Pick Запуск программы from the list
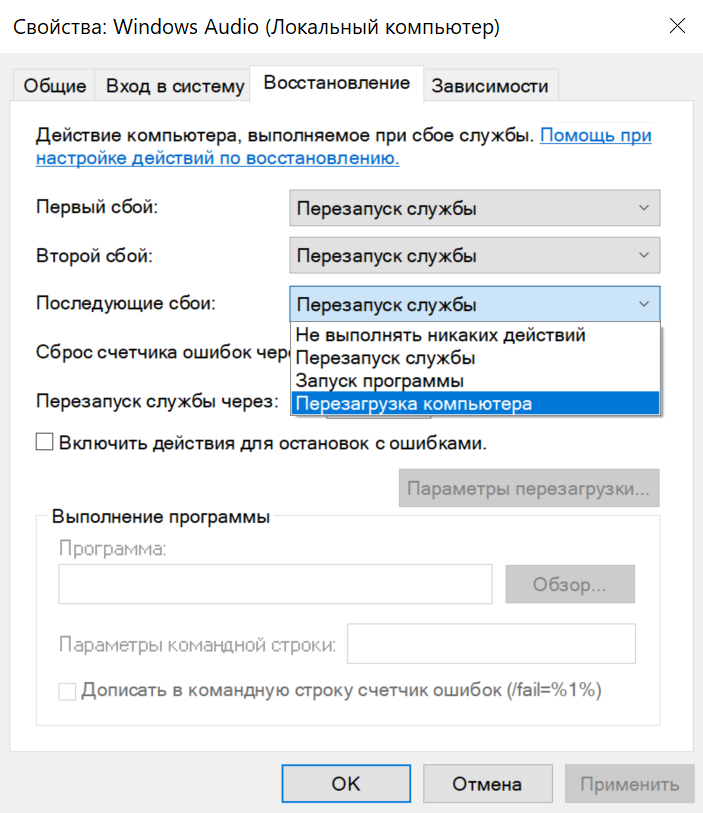This screenshot has height=813, width=703. pos(380,381)
